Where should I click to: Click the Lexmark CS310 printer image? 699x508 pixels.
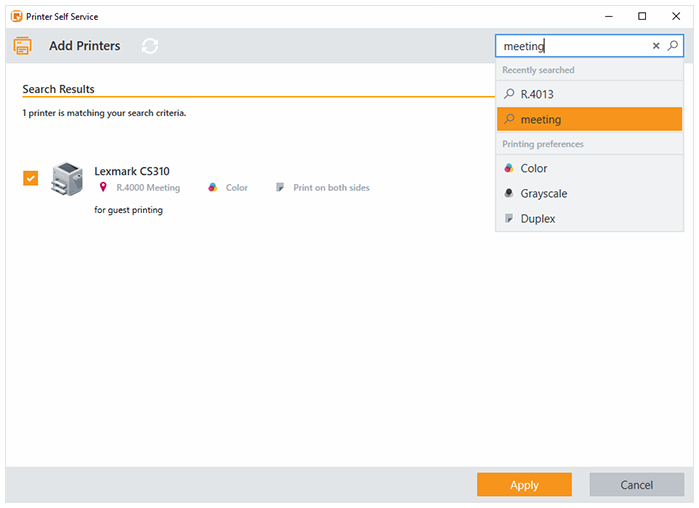pos(67,179)
